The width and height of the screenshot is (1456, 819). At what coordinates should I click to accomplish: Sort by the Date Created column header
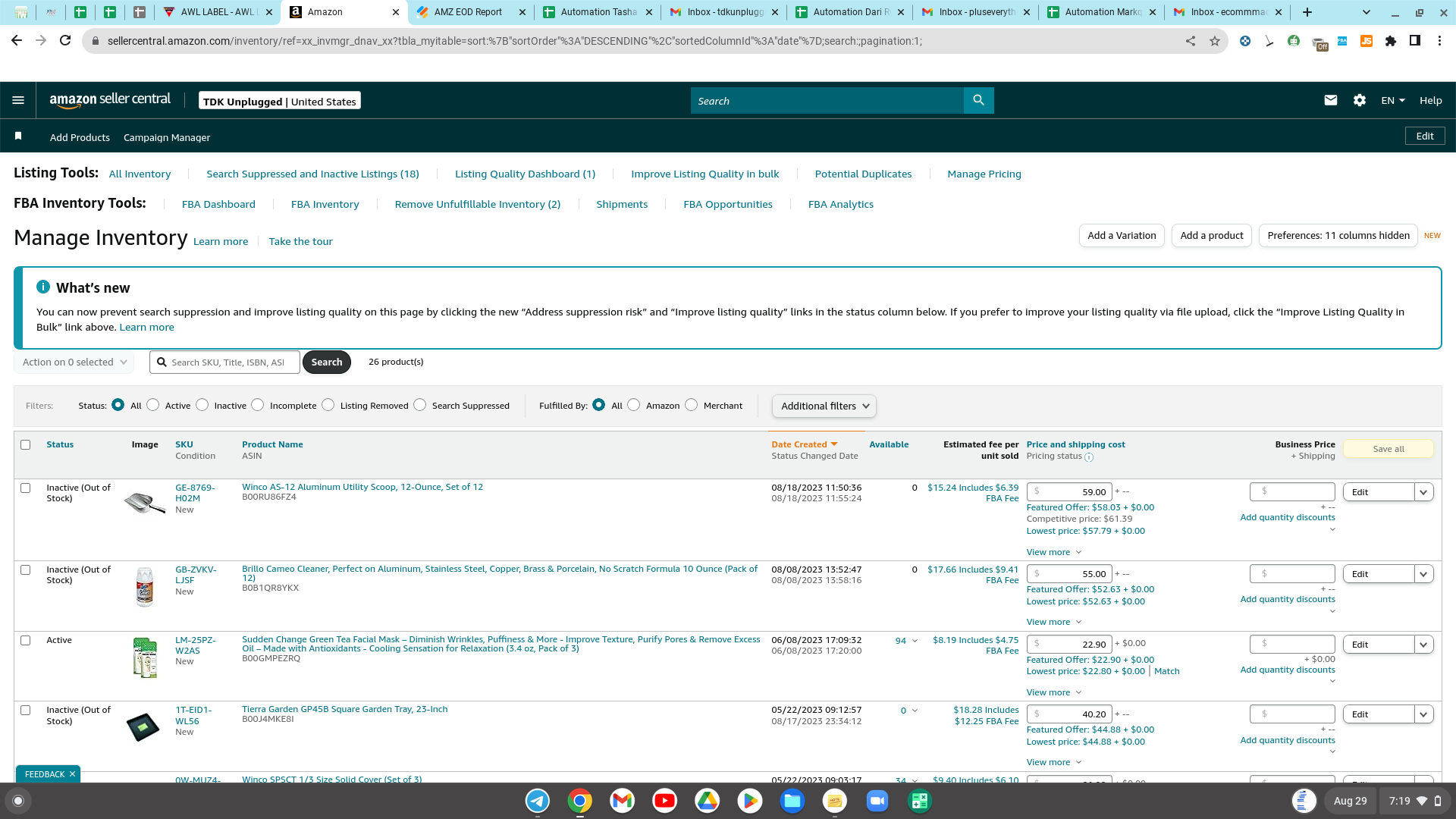tap(804, 444)
